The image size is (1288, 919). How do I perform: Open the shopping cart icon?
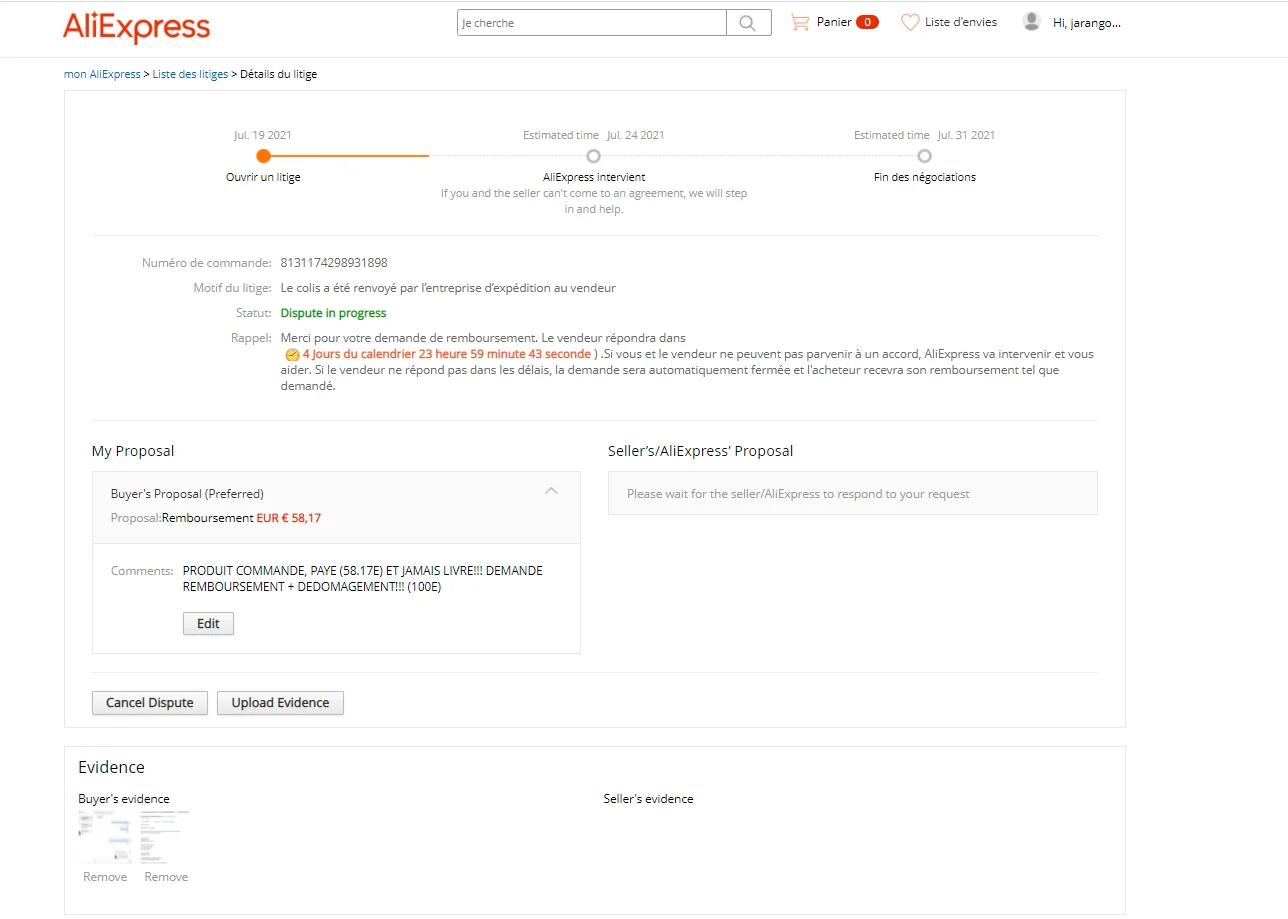[x=799, y=22]
